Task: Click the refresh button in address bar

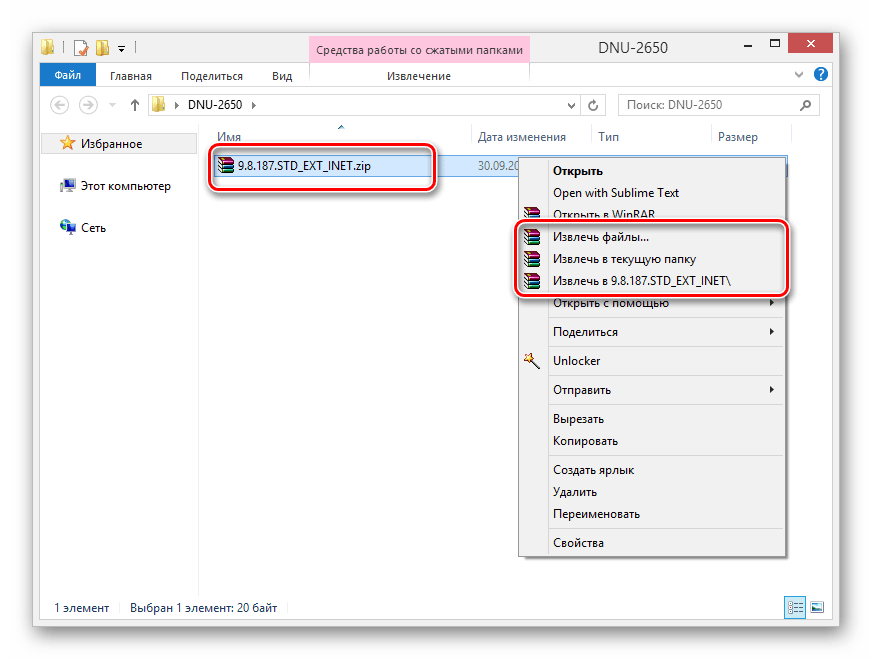Action: [593, 105]
